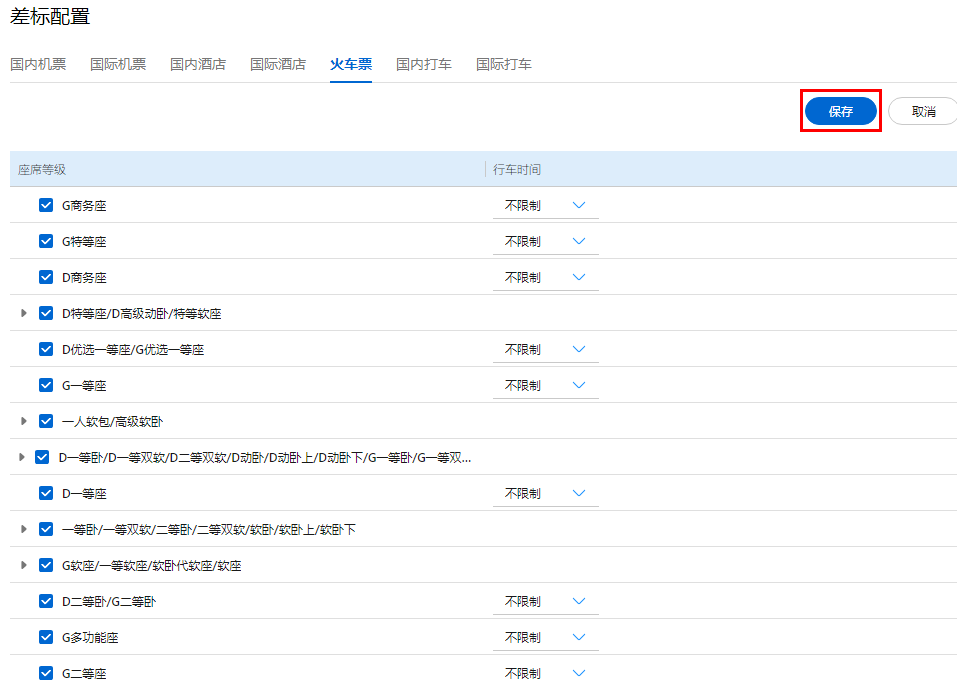Click the 取消 button
This screenshot has width=957, height=682.
923,111
